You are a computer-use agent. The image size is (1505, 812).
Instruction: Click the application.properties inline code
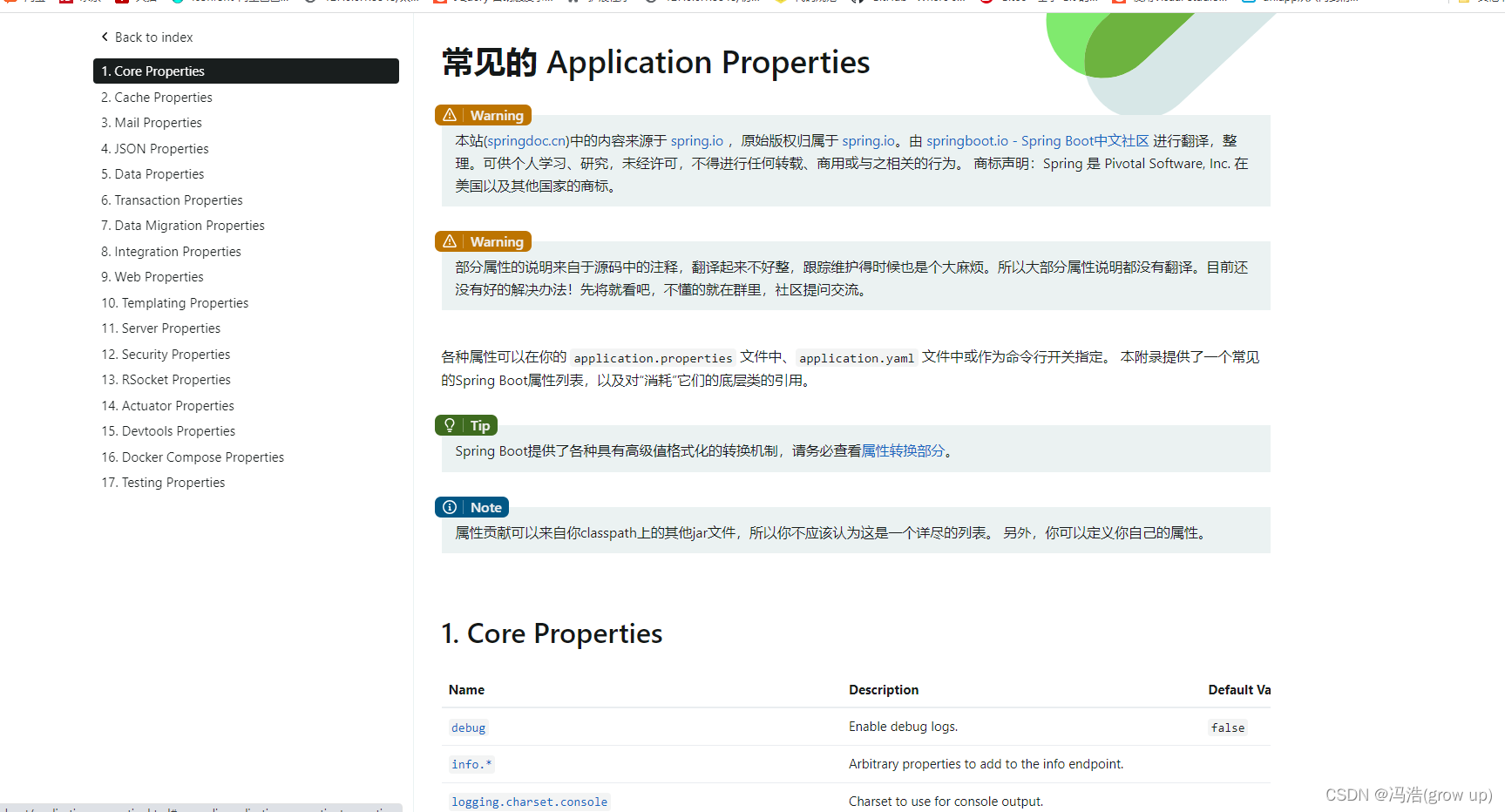coord(653,358)
